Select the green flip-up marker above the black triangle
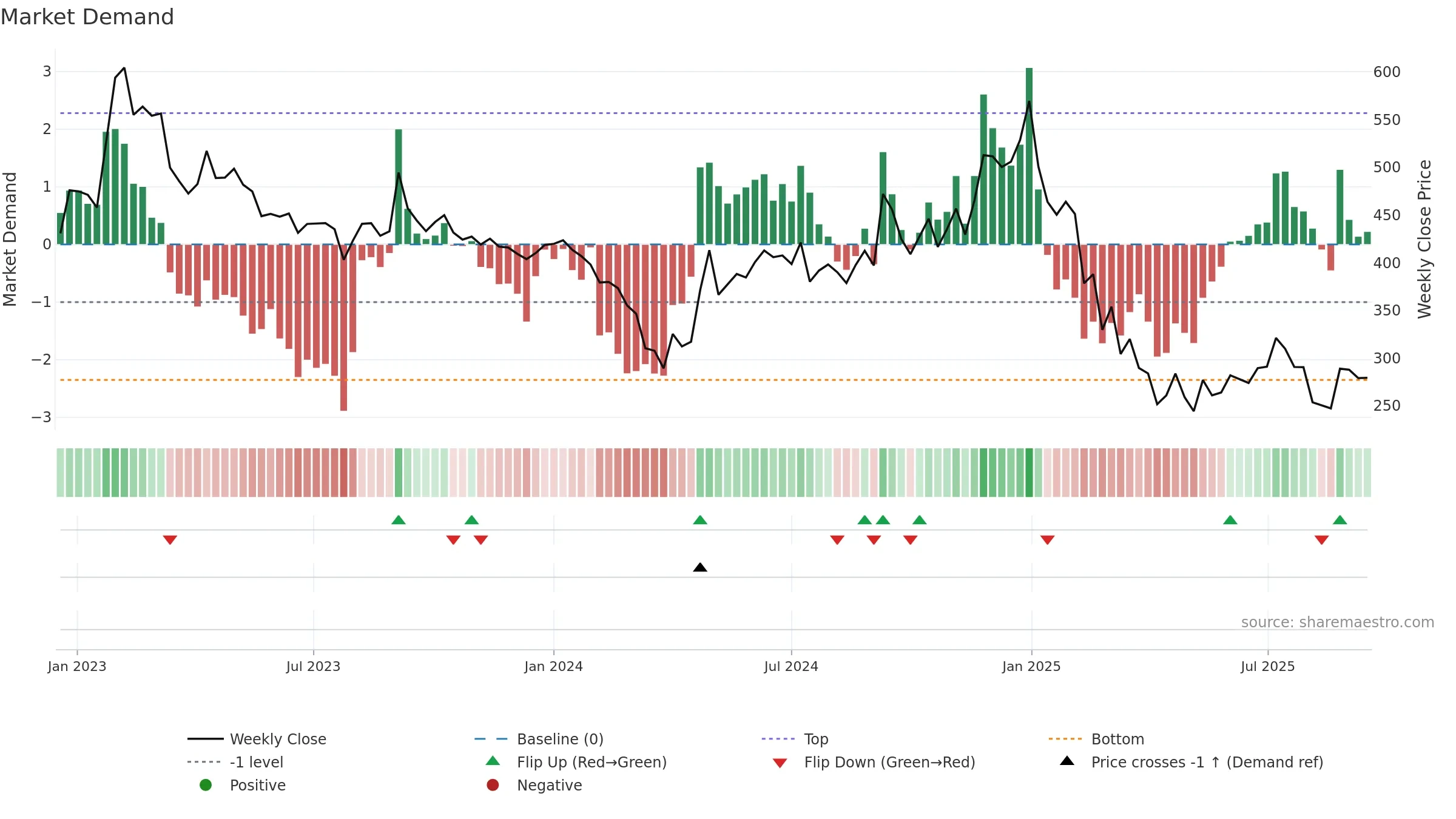 click(700, 520)
